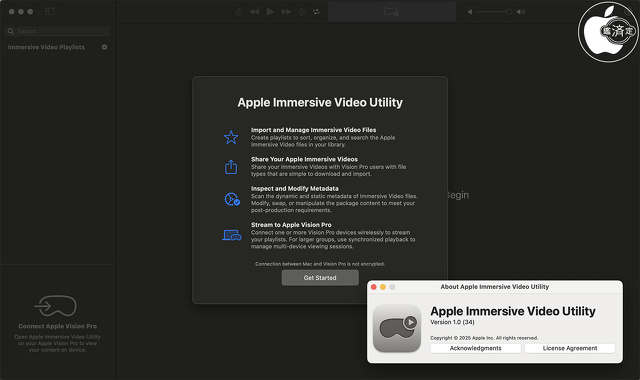Click the Version 1.0 (34) text
Viewport: 640px width, 380px height.
452,322
